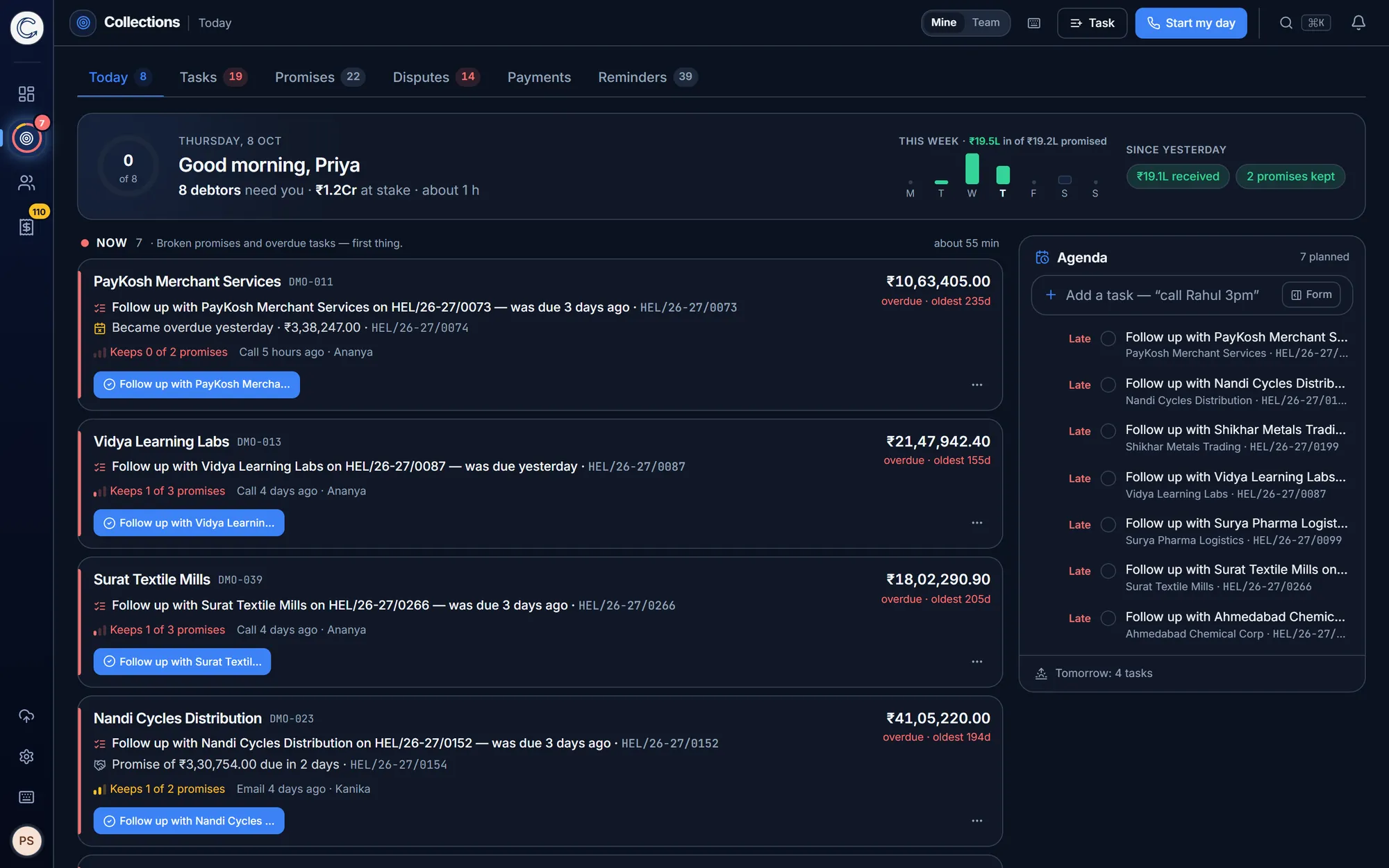Viewport: 1389px width, 868px height.
Task: Mark Surat Textile Mills agenda task complete
Action: [1108, 571]
